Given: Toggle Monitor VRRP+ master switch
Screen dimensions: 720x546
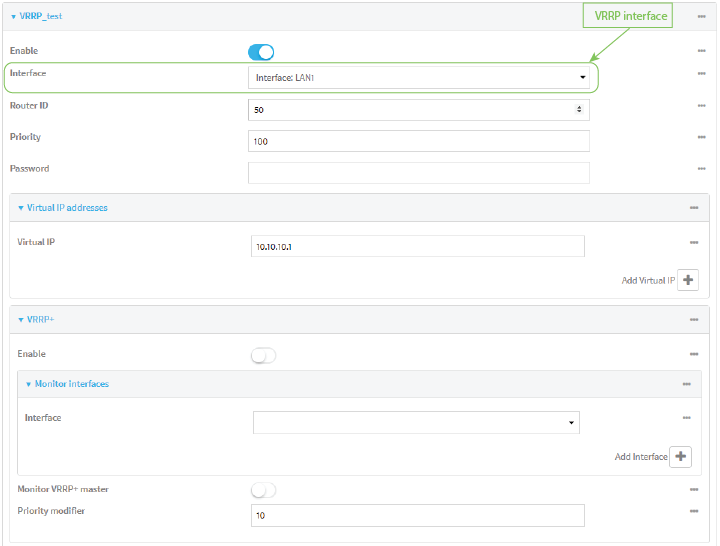Looking at the screenshot, I should [x=262, y=490].
